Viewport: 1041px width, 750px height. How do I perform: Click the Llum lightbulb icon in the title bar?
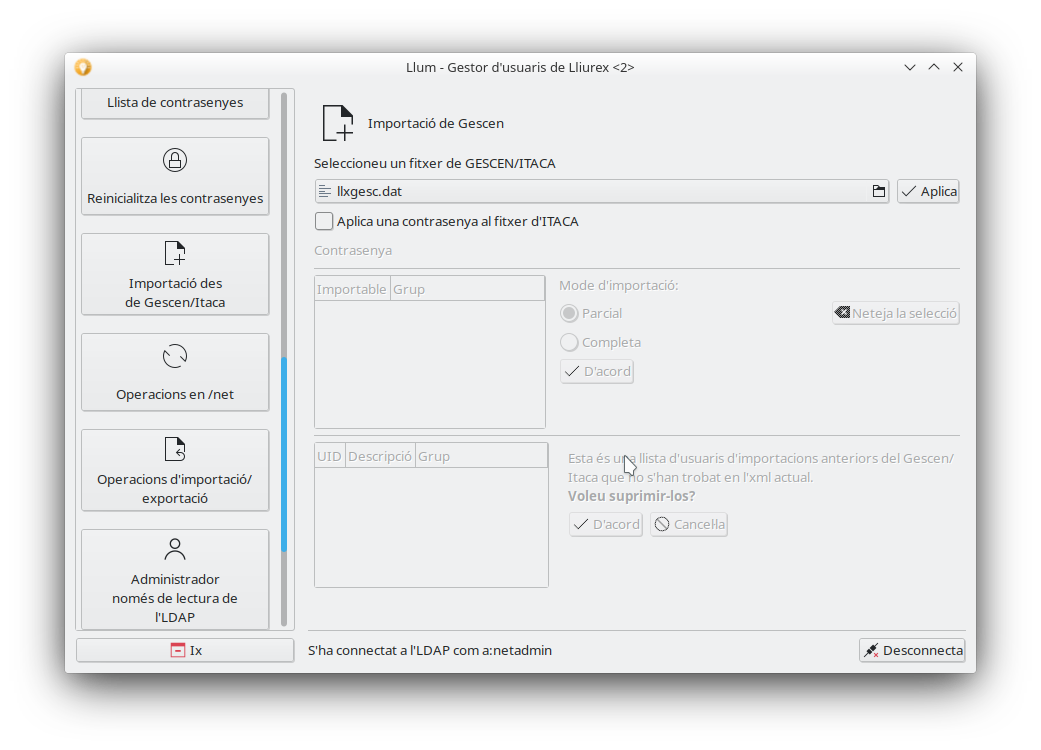coord(83,67)
